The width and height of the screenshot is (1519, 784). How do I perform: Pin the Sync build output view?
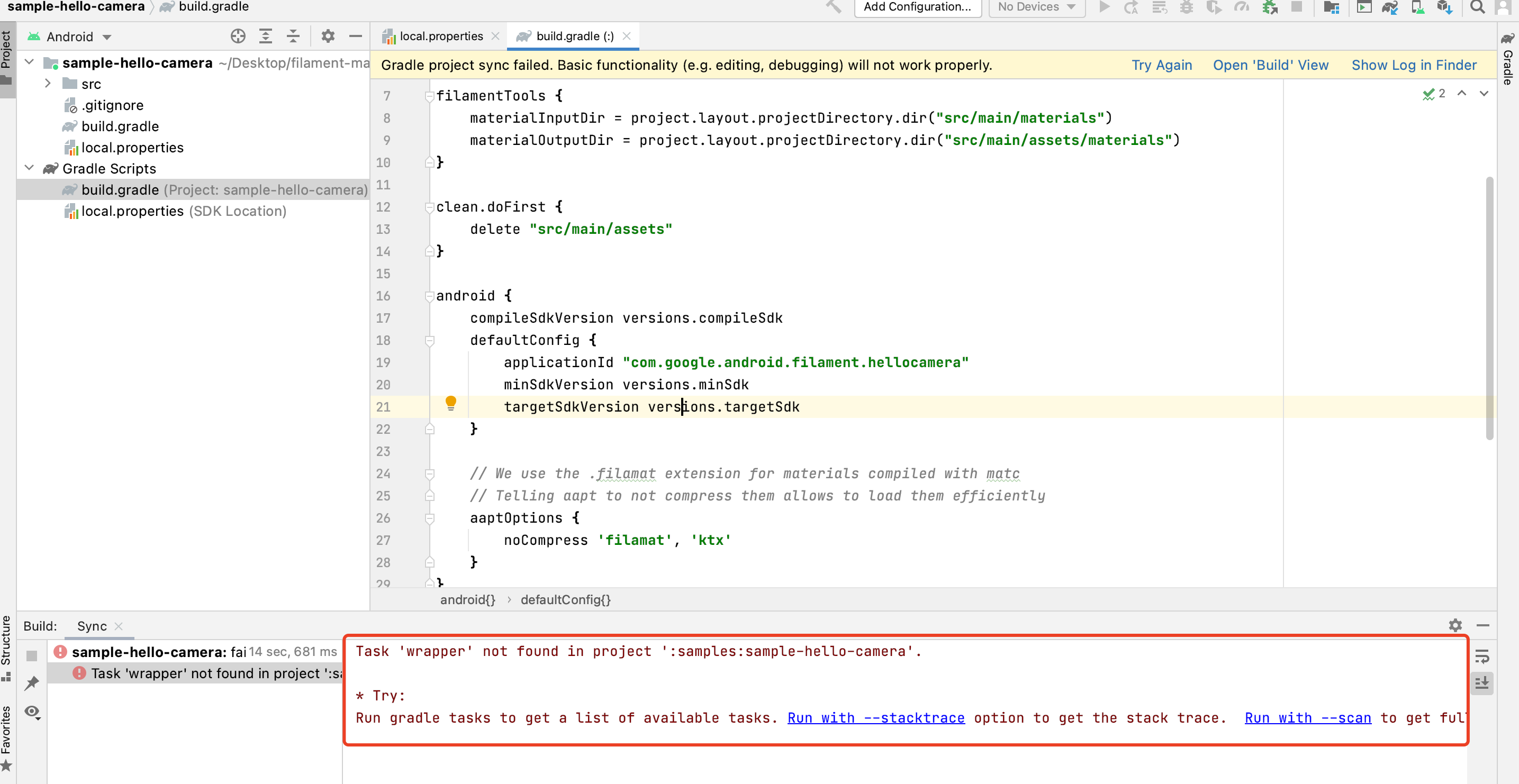click(32, 683)
